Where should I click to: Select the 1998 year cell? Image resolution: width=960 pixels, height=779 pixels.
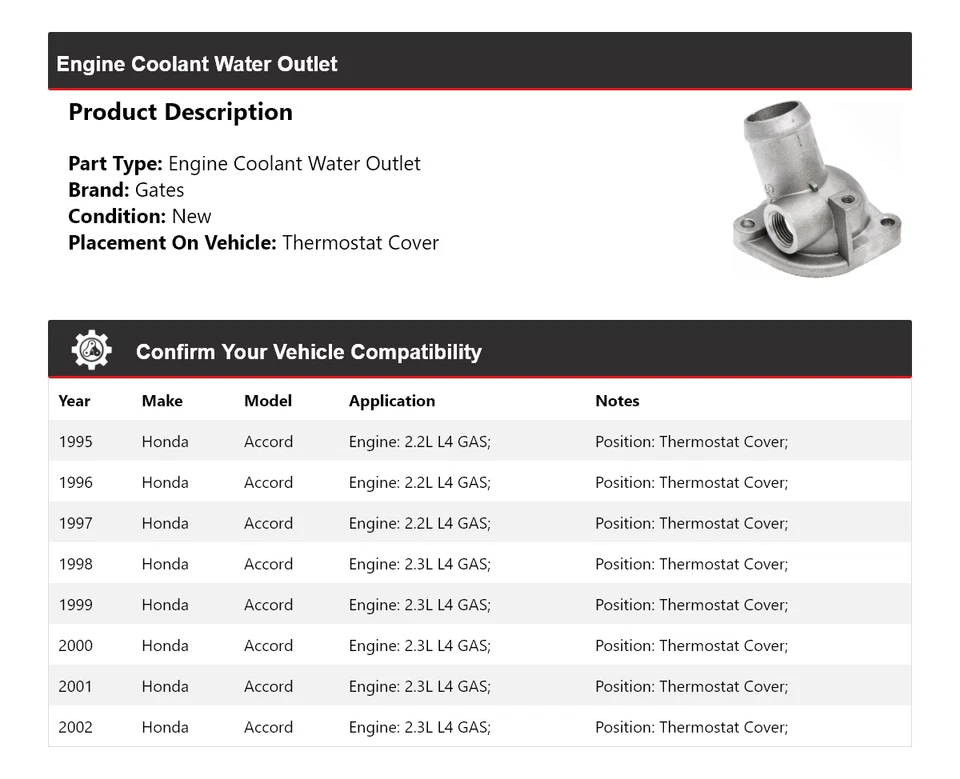[x=75, y=564]
